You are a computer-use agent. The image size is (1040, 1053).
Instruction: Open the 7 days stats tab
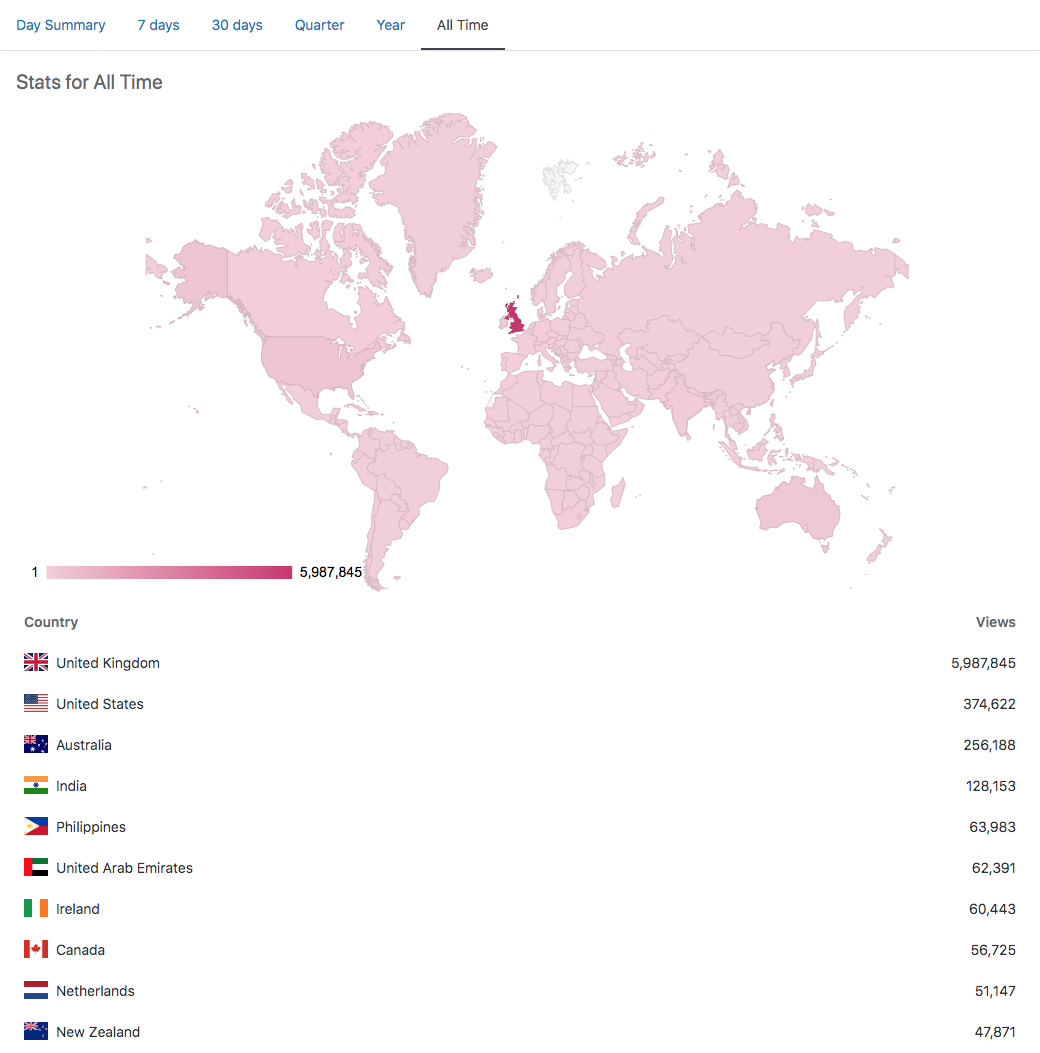158,25
